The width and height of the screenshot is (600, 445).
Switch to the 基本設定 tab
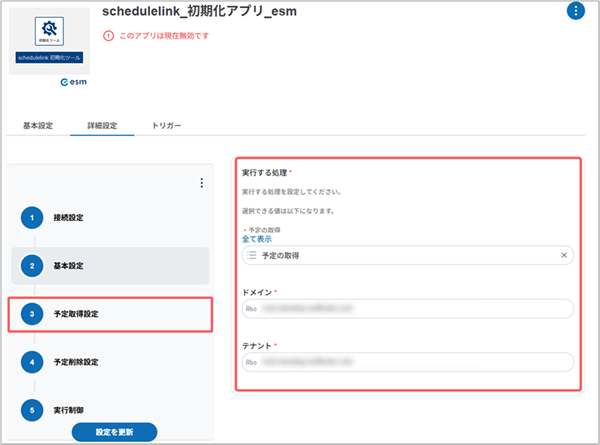point(38,126)
